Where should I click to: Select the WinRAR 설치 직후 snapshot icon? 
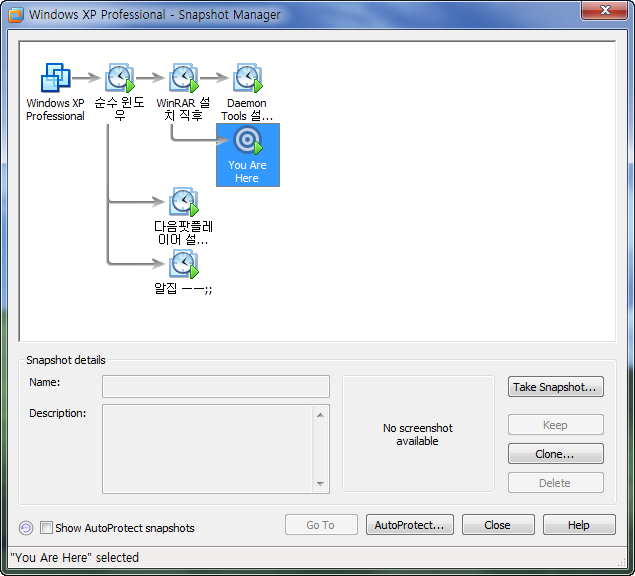[183, 77]
